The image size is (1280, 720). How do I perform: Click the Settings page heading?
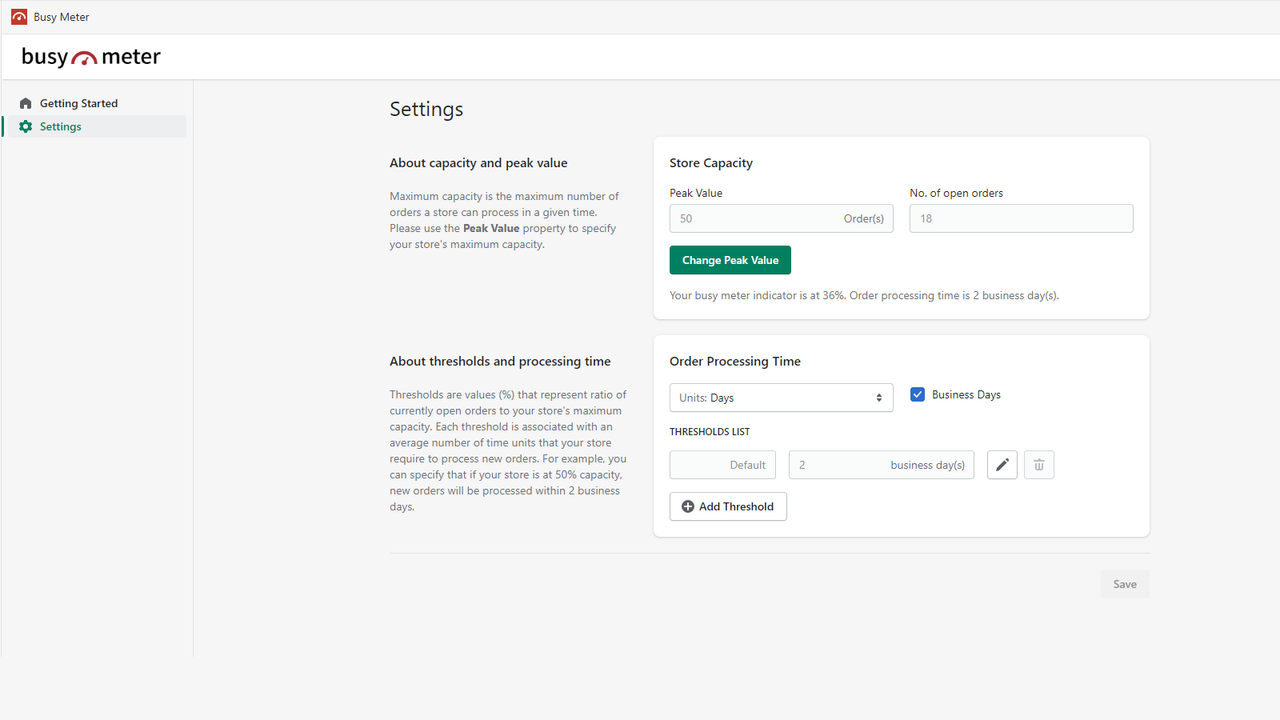tap(426, 109)
